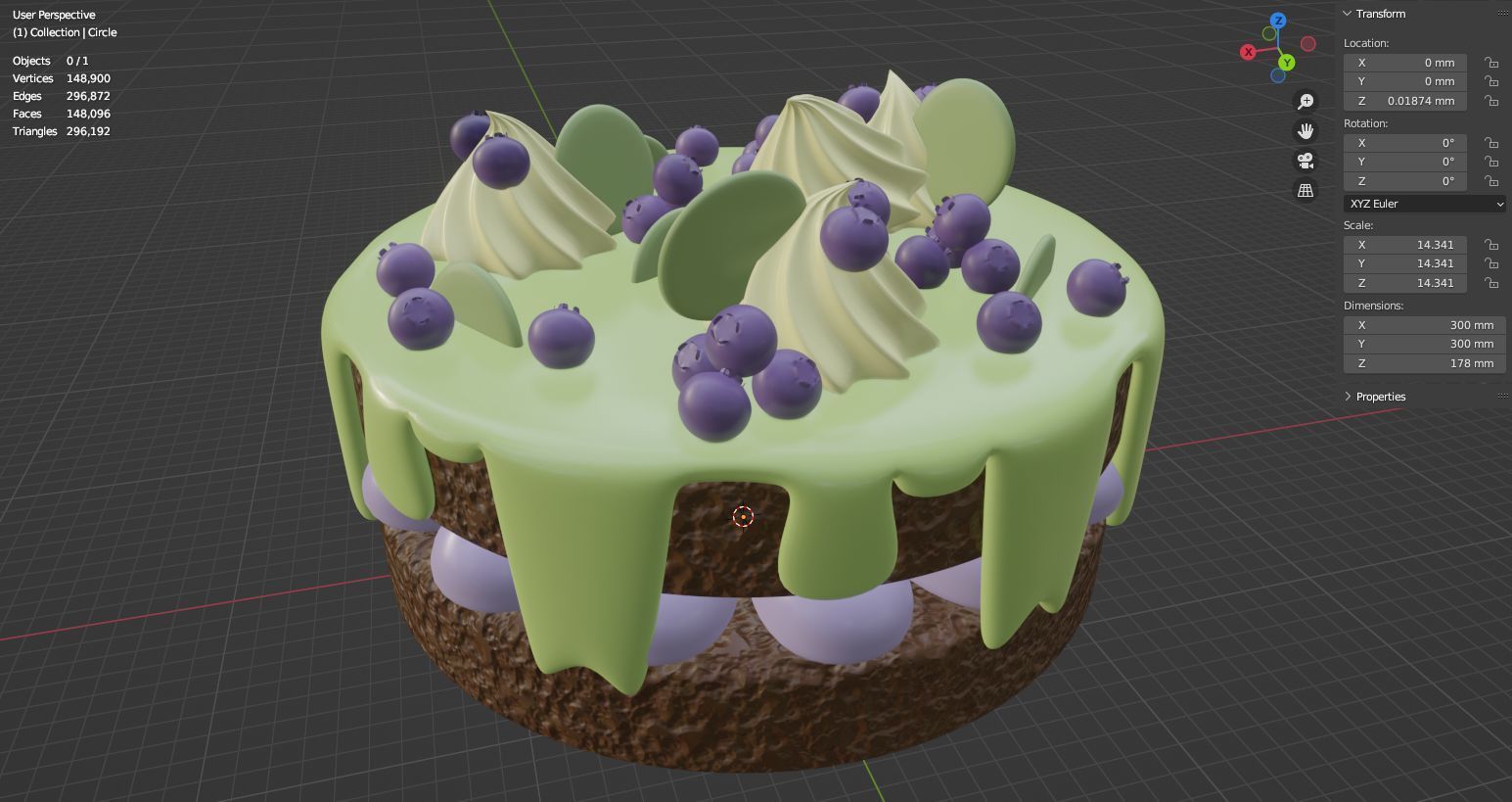Collapse the Transform panel
The image size is (1512, 802).
click(x=1348, y=14)
